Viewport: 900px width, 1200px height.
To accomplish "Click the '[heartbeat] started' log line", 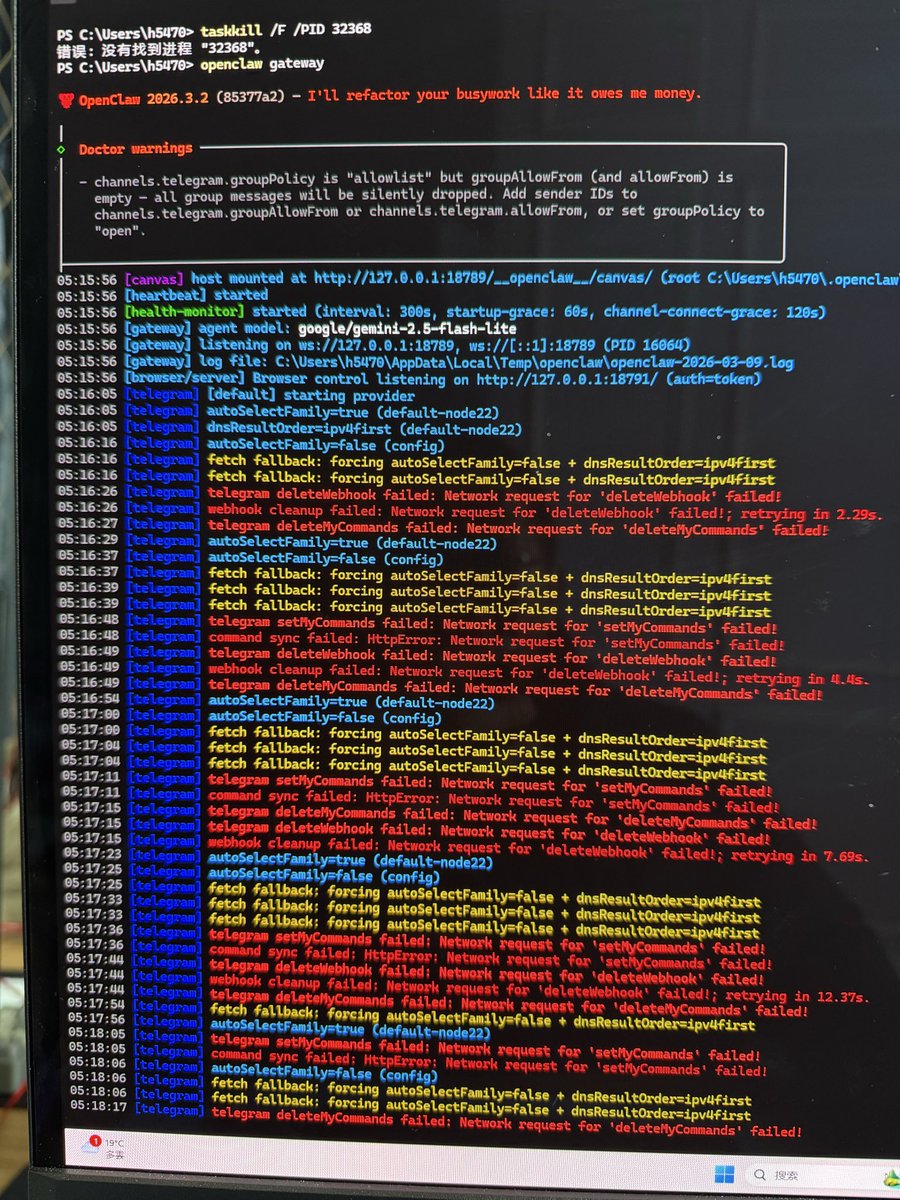I will [x=162, y=296].
